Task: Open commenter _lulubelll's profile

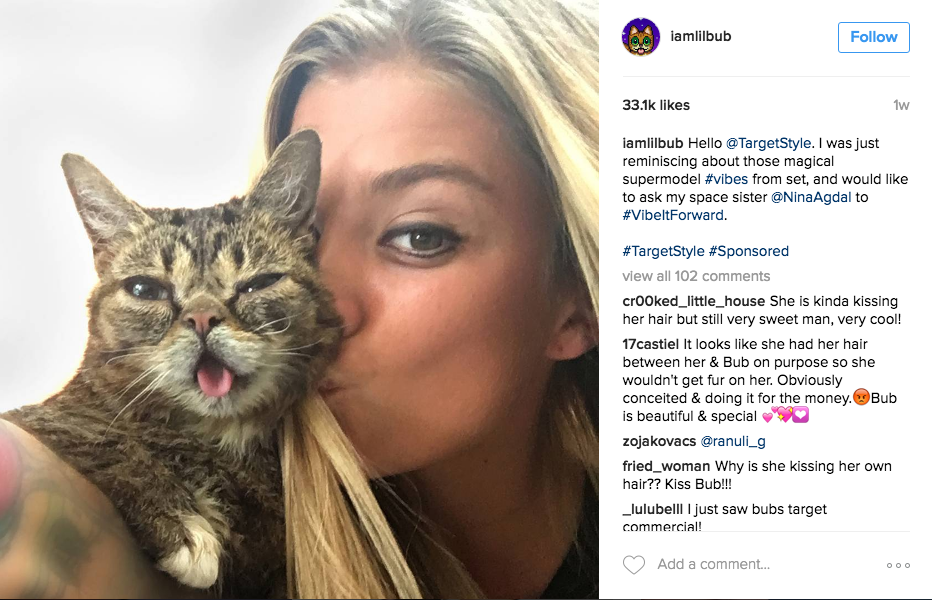Action: [x=653, y=509]
